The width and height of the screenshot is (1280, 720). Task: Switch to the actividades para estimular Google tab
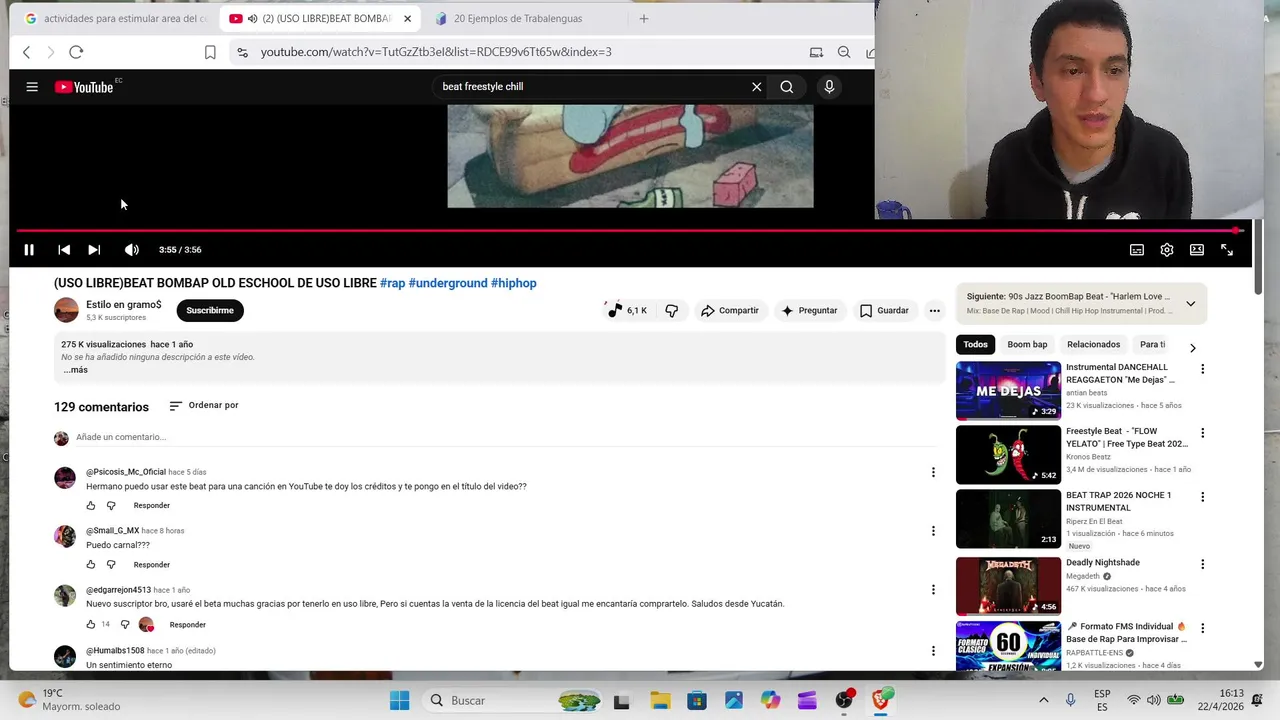coord(117,18)
